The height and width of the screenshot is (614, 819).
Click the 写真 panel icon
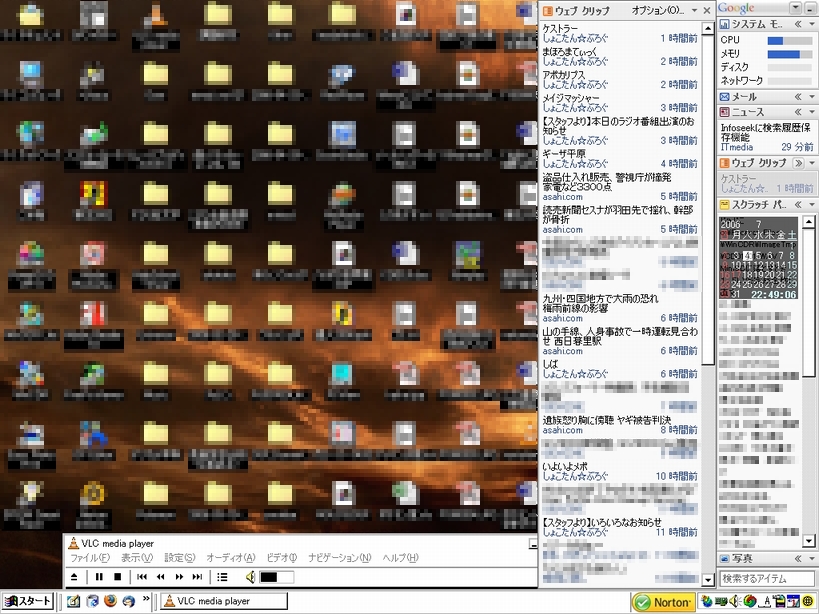(724, 559)
